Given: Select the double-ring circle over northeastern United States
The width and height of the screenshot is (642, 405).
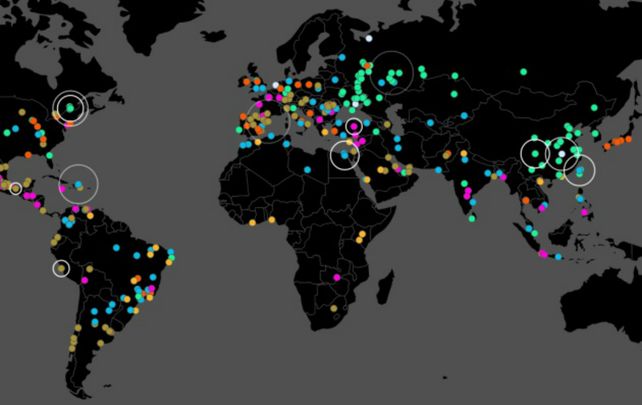Looking at the screenshot, I should [x=70, y=108].
